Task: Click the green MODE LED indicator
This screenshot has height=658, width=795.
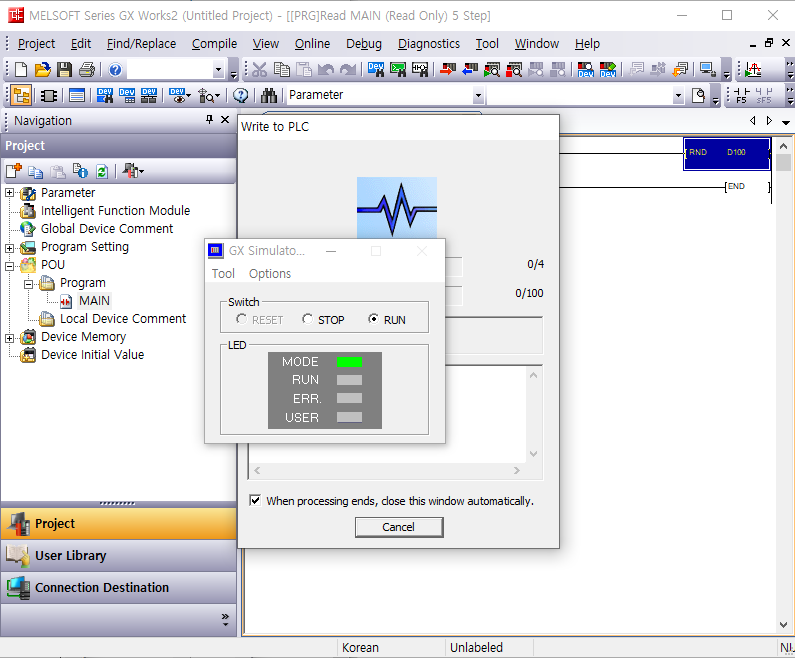Action: pos(349,362)
